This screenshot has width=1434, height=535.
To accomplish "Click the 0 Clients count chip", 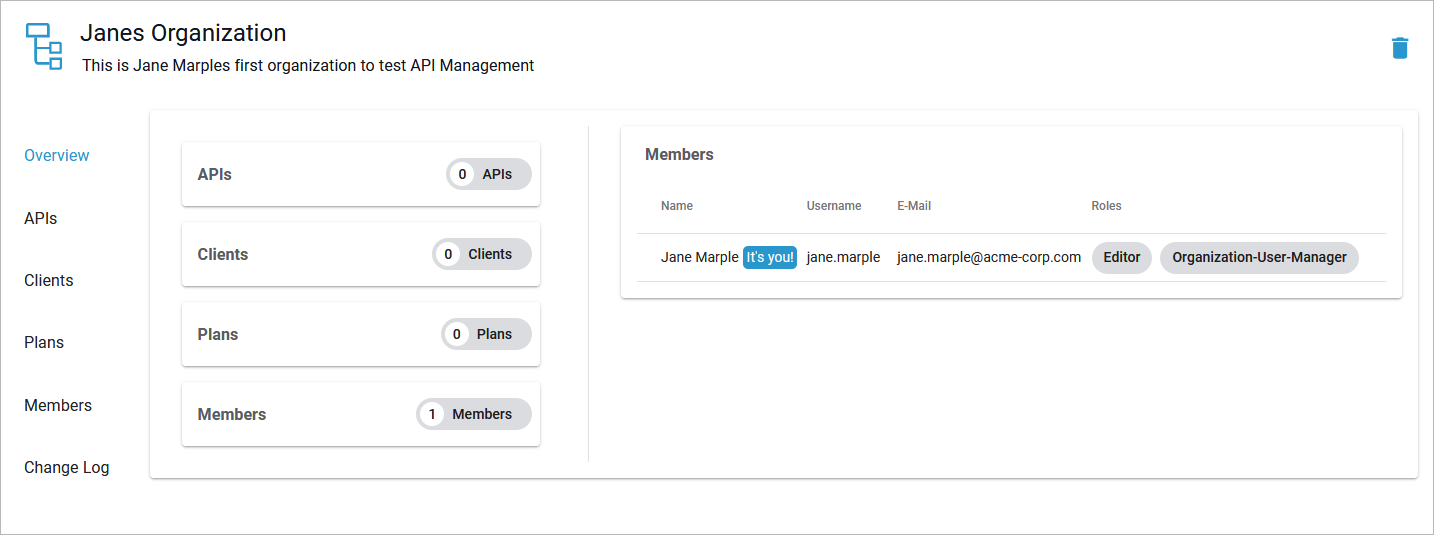I will point(482,254).
